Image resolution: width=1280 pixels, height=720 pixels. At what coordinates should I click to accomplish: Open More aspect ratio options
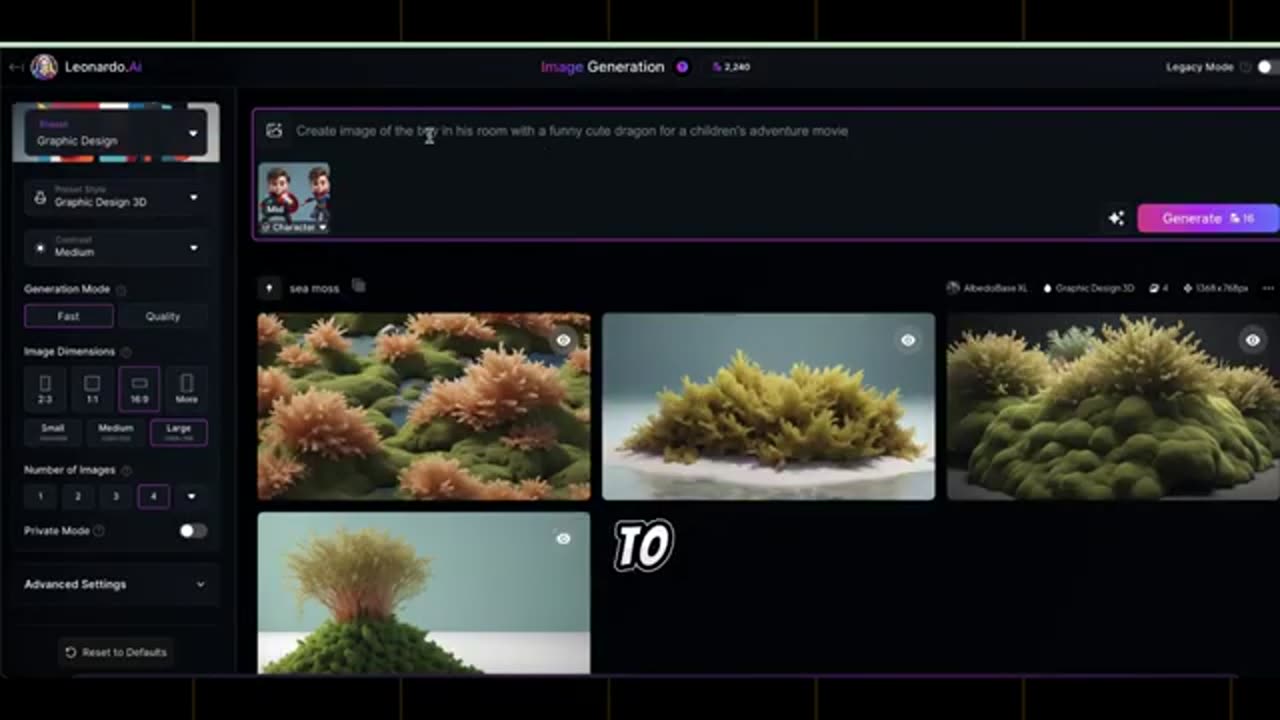[x=187, y=389]
